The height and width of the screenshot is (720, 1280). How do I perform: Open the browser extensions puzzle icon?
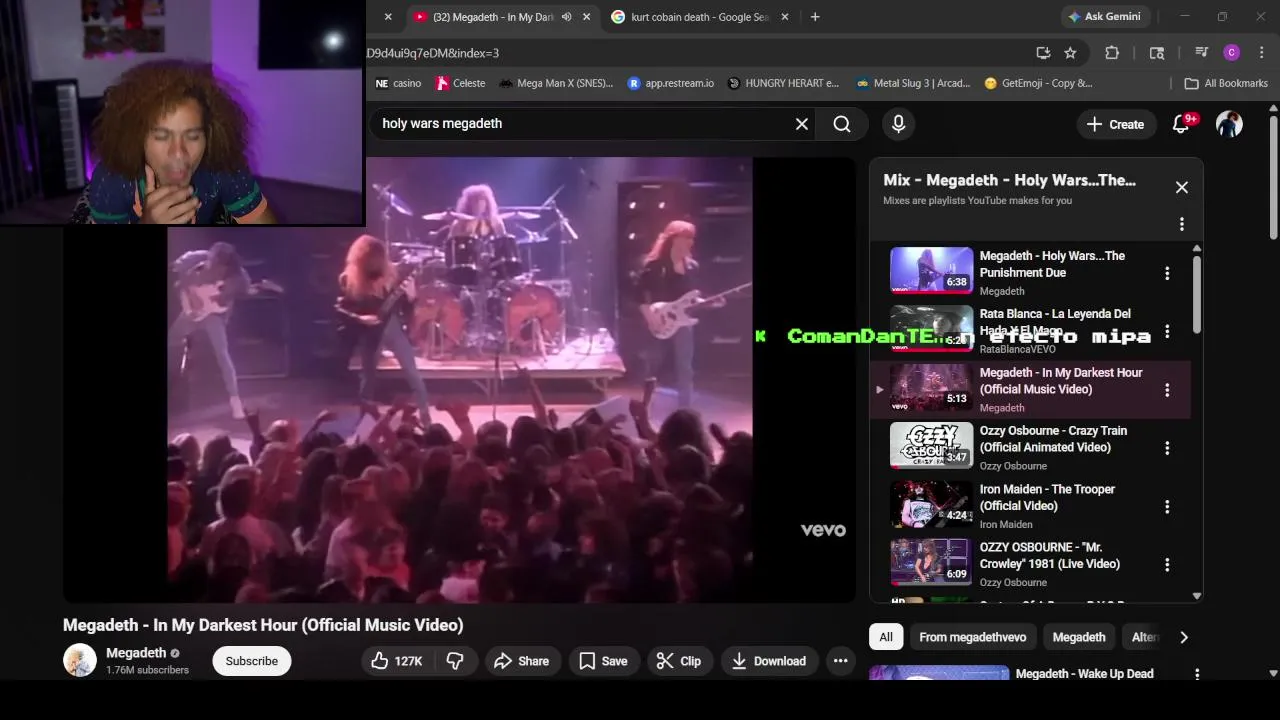click(1112, 53)
